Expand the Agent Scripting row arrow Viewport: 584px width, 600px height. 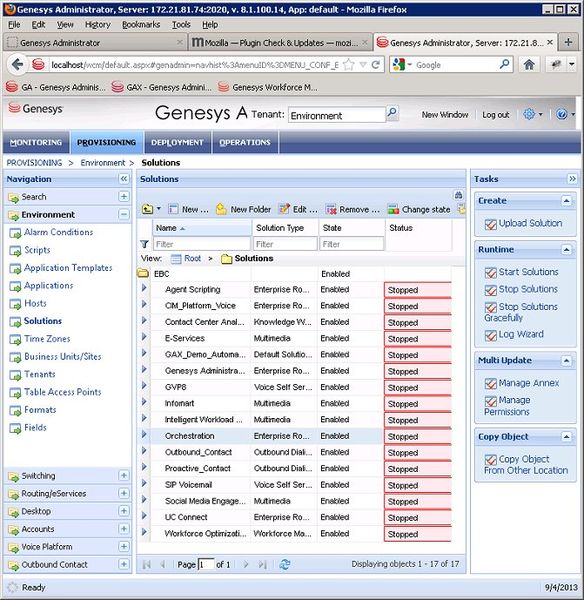144,288
